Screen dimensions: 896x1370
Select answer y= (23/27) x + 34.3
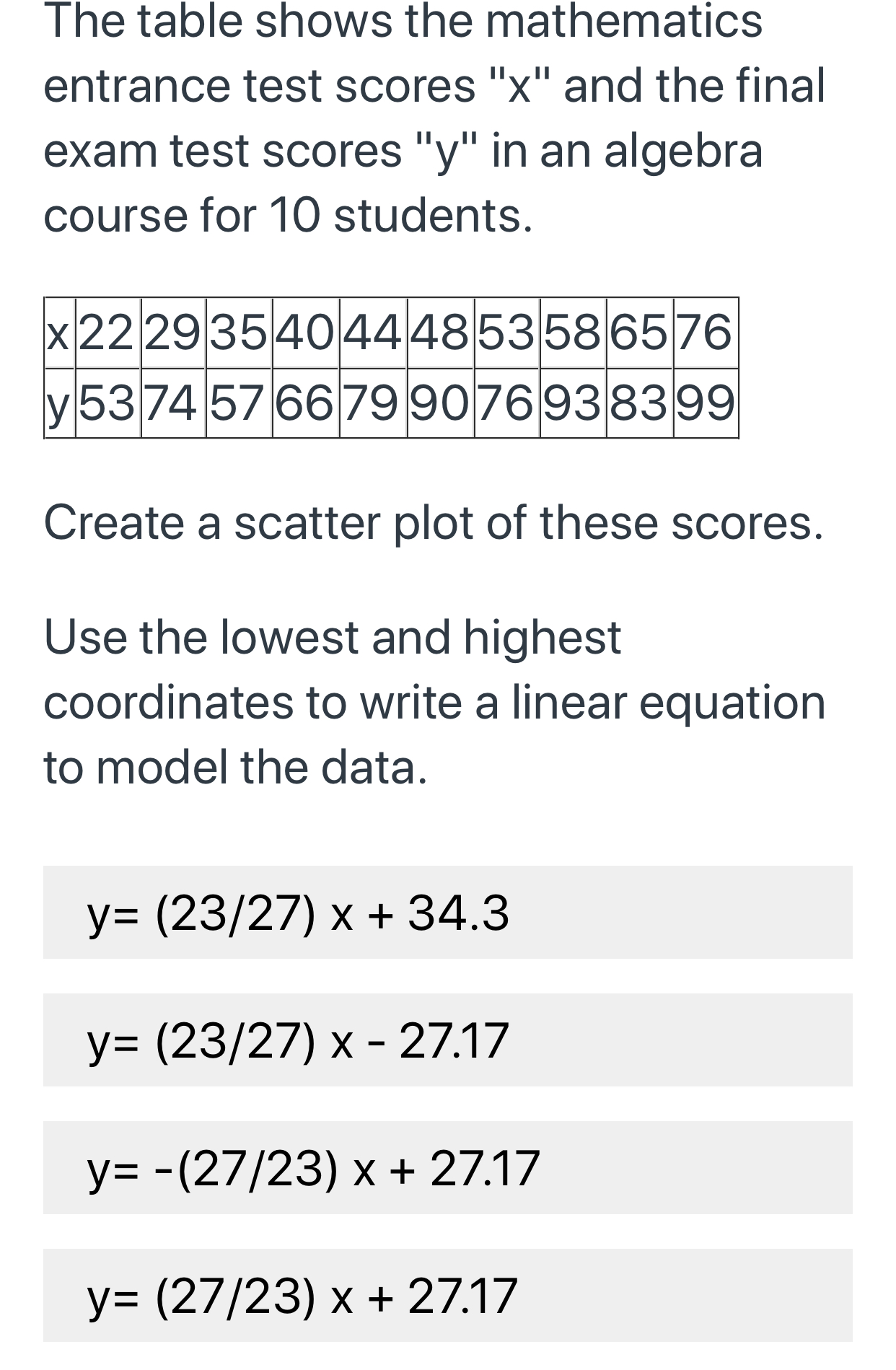[x=447, y=912]
